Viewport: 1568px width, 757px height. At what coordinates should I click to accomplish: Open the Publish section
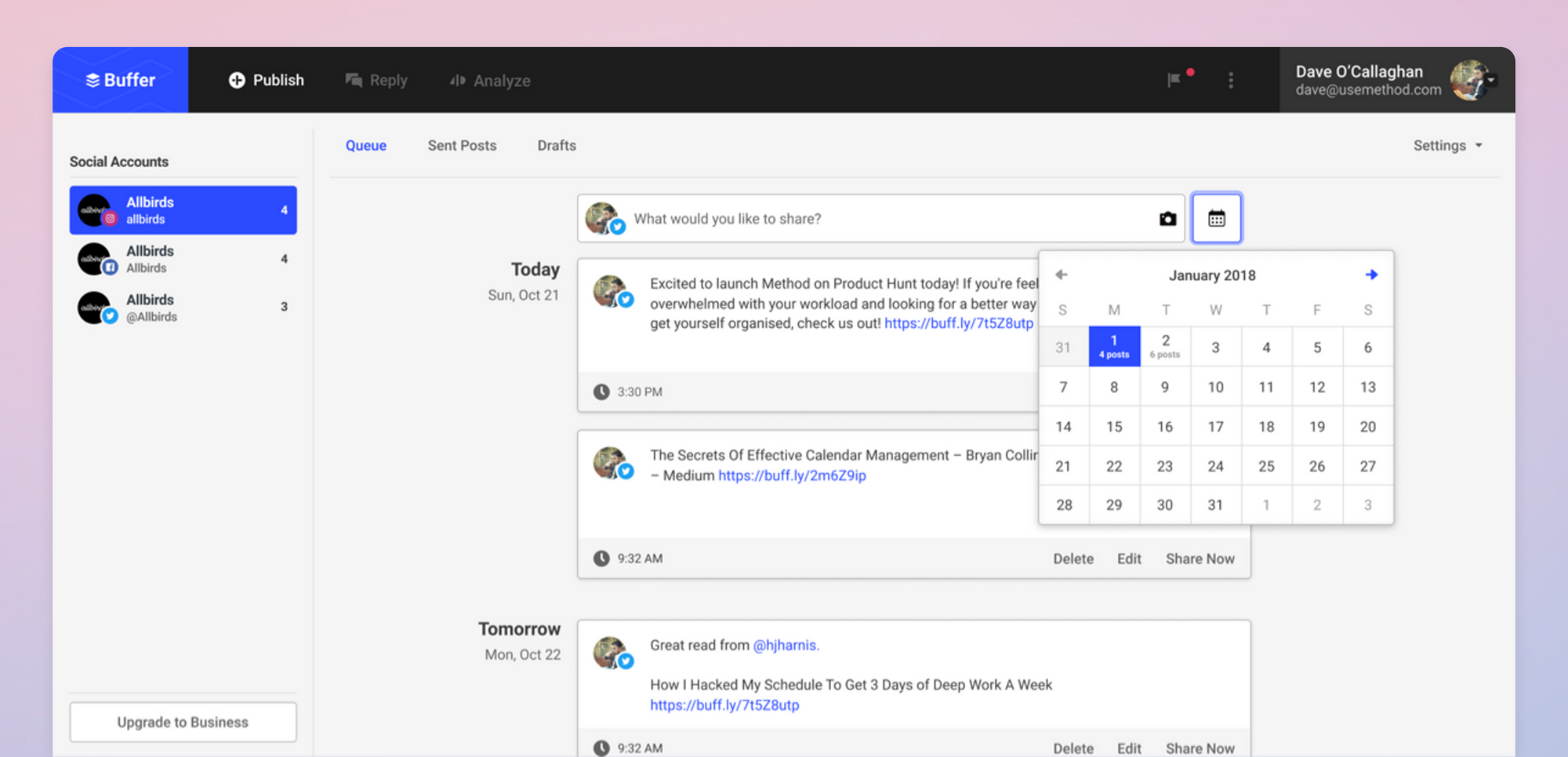(267, 80)
